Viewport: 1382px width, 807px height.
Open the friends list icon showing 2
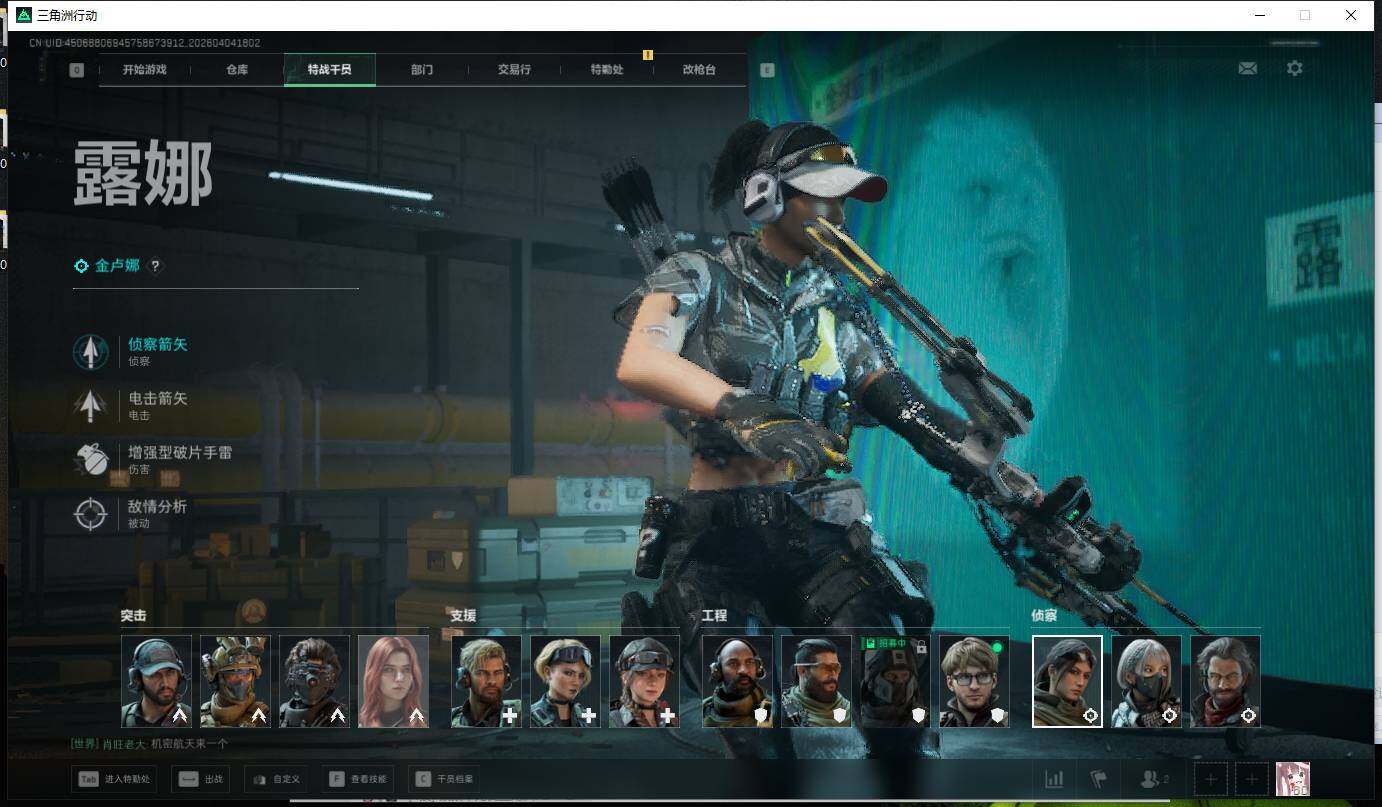(1154, 779)
